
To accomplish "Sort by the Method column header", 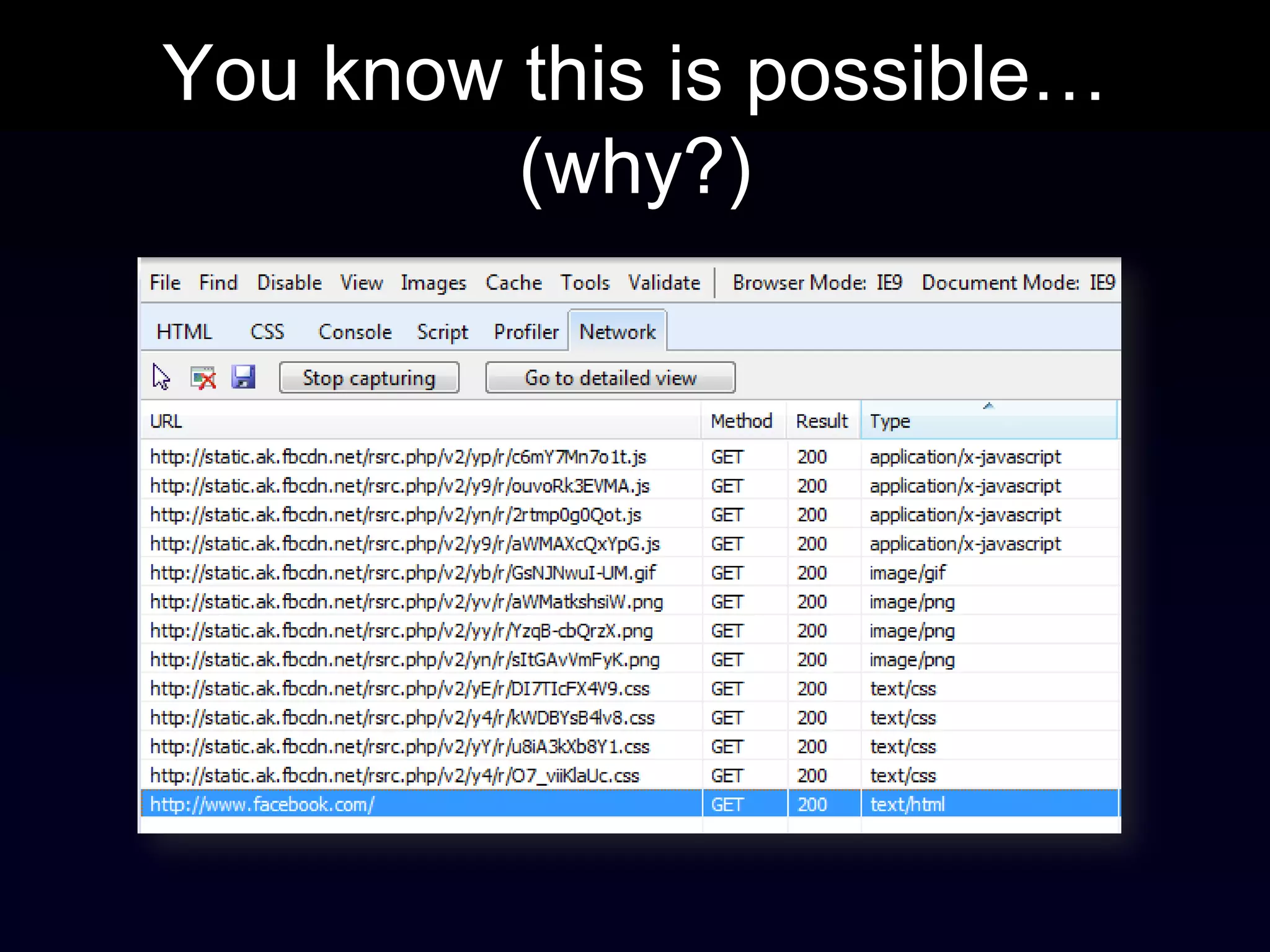I will 741,421.
